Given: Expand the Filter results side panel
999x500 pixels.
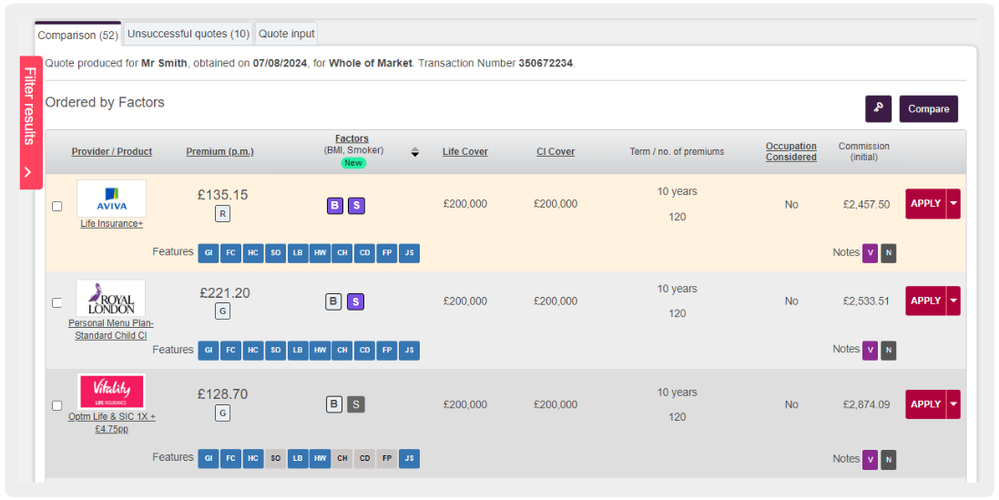Looking at the screenshot, I should point(31,122).
